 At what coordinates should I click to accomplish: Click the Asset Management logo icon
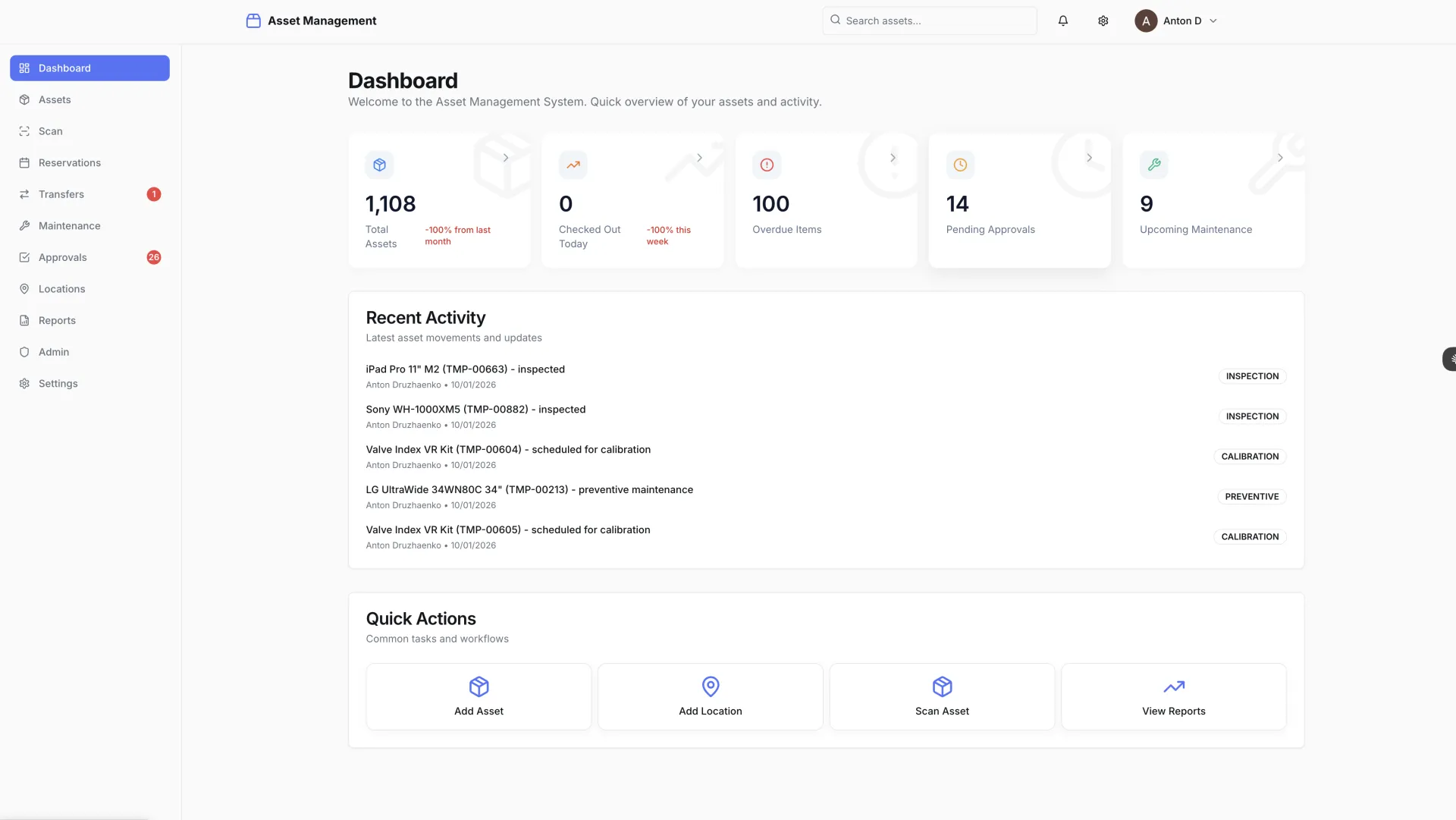[253, 20]
